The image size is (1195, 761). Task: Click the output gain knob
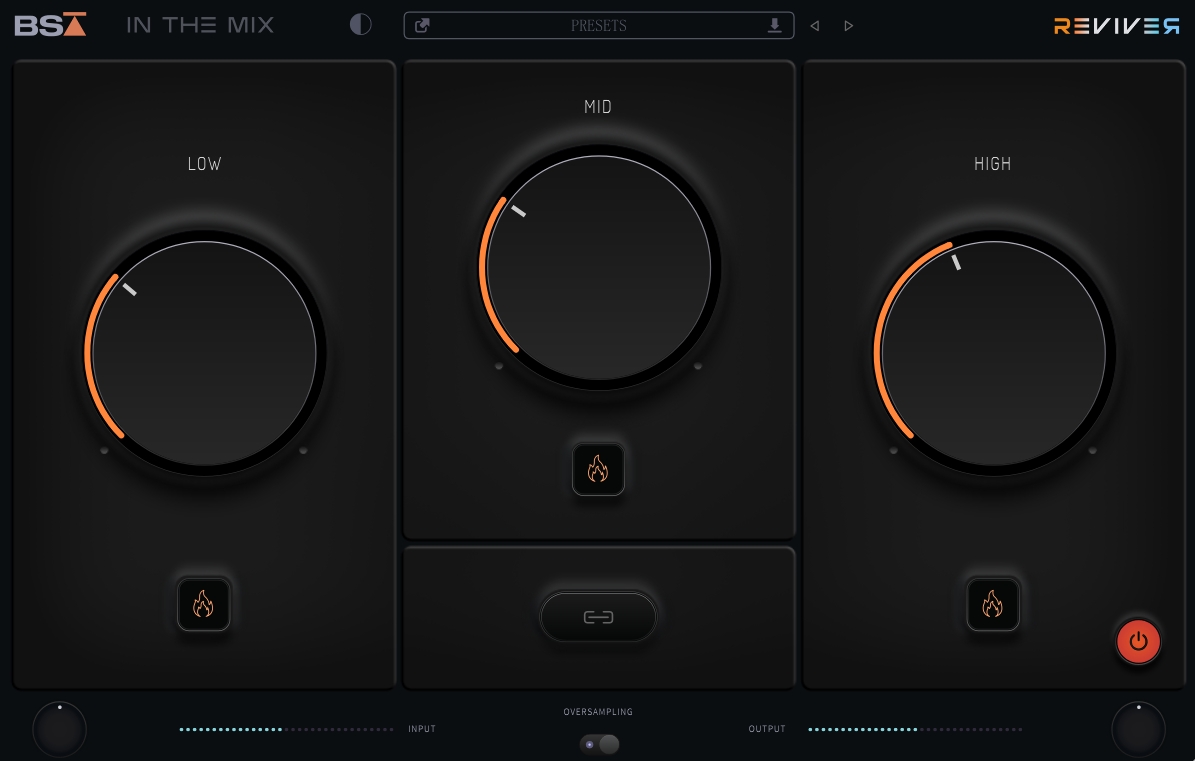point(1139,729)
